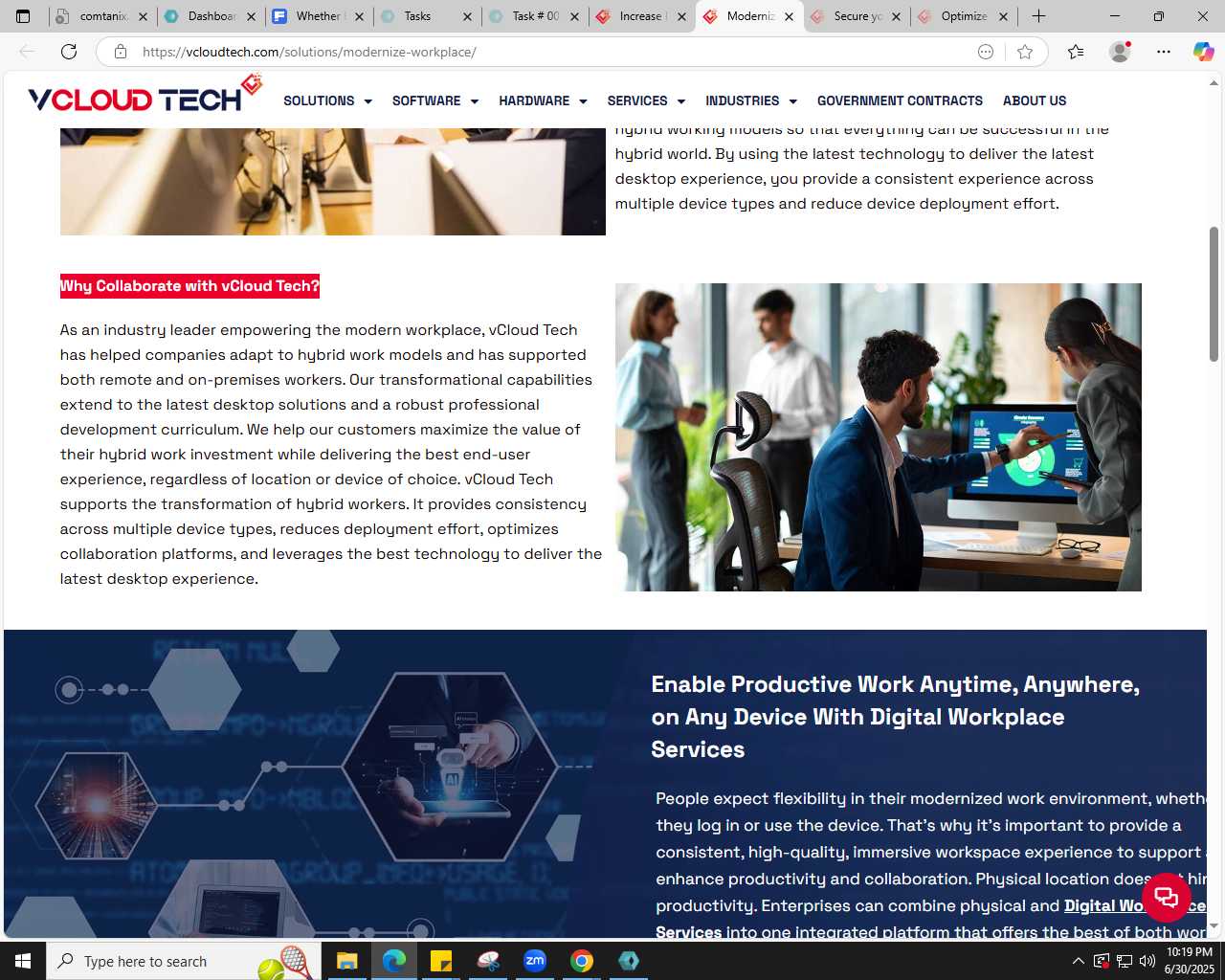Open Settings and more ellipsis menu
The width and height of the screenshot is (1225, 980).
tap(1164, 52)
